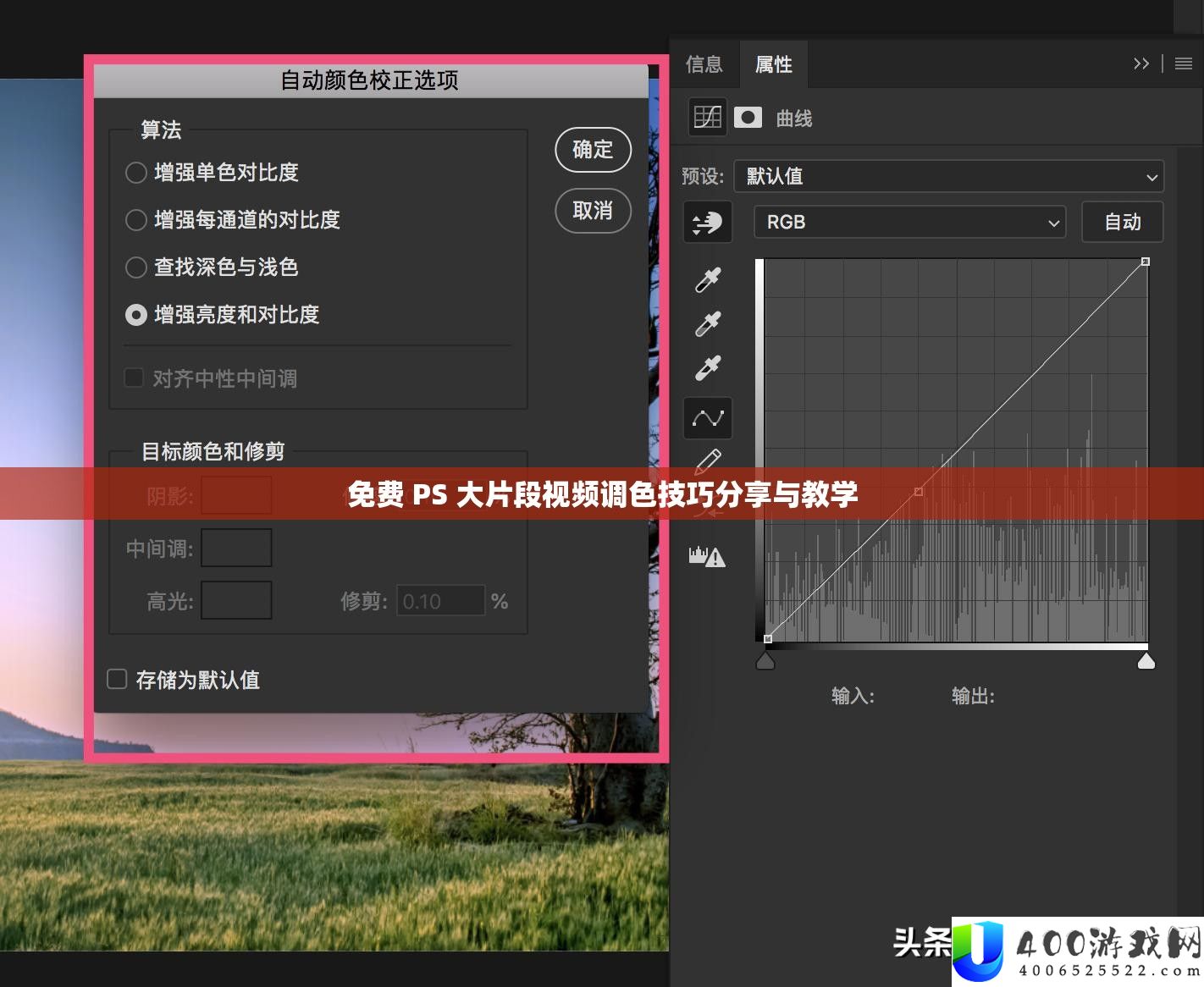Click the middle curve control point

(919, 491)
